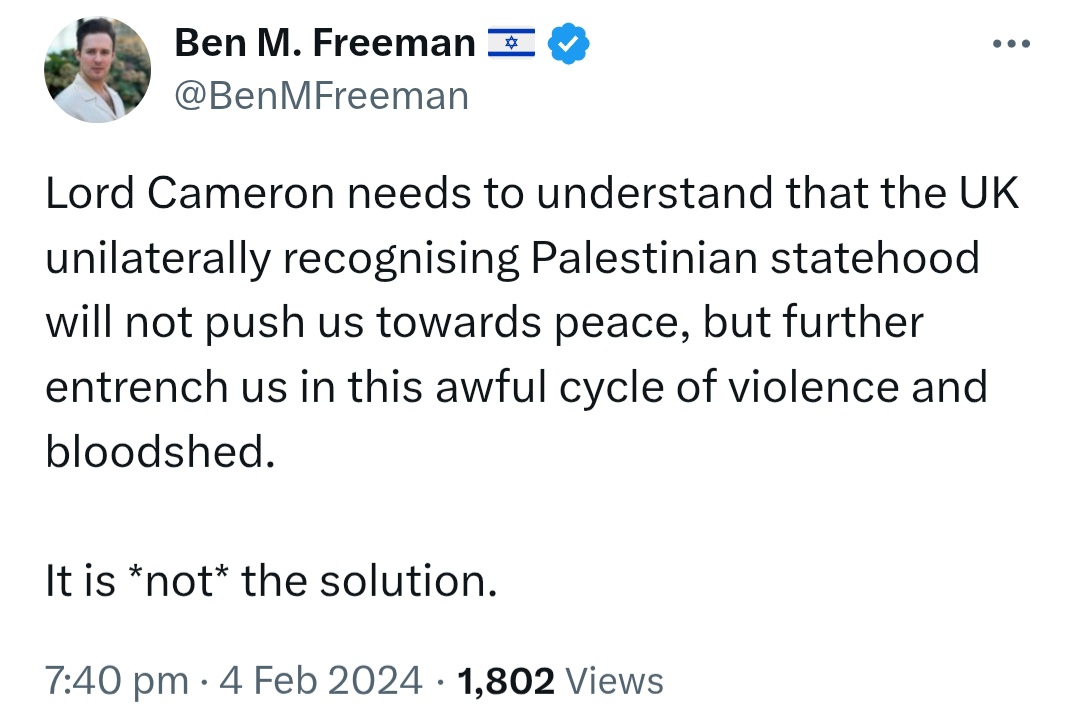1080x723 pixels.
Task: Click the word "unilaterally" in the tweet body
Action: (158, 260)
